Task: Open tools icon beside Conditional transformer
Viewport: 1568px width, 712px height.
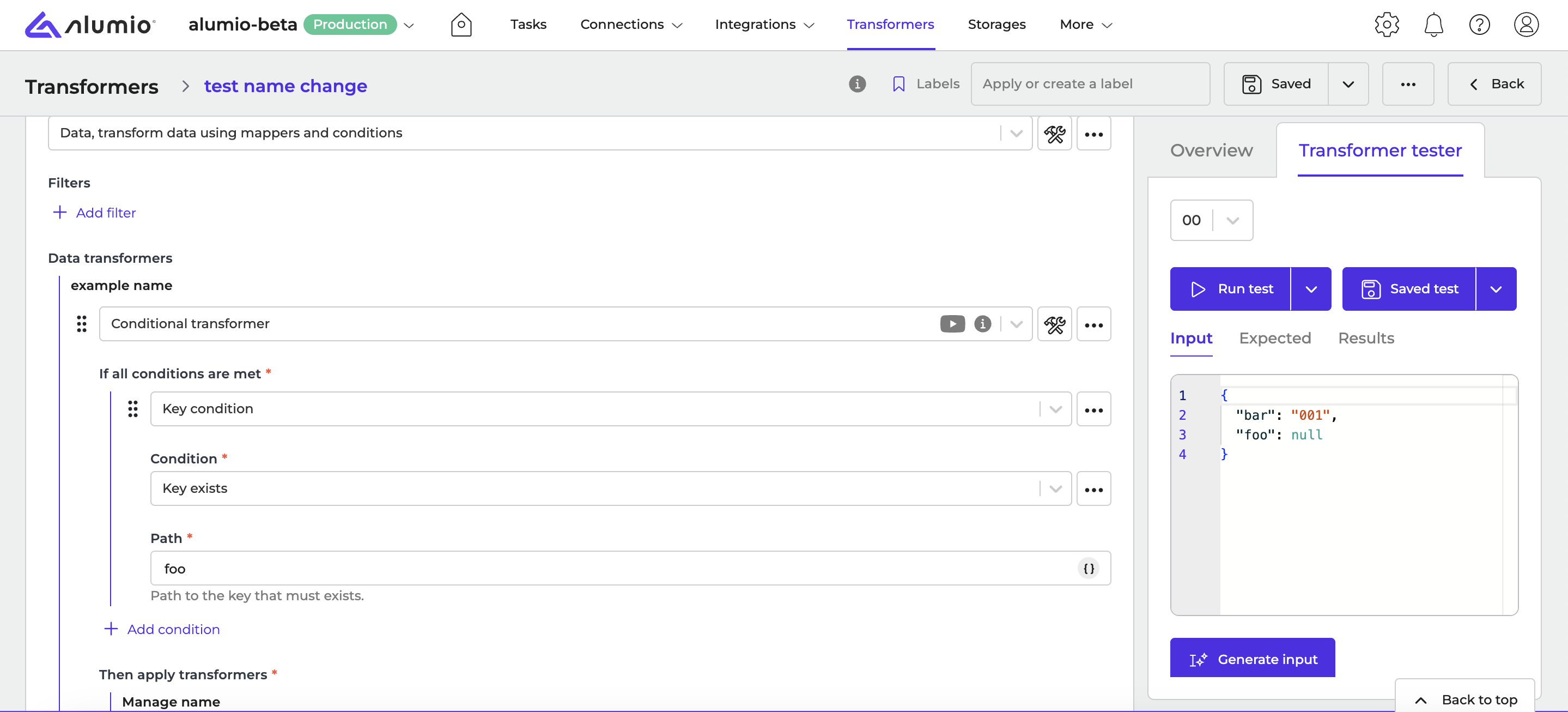Action: [x=1054, y=324]
